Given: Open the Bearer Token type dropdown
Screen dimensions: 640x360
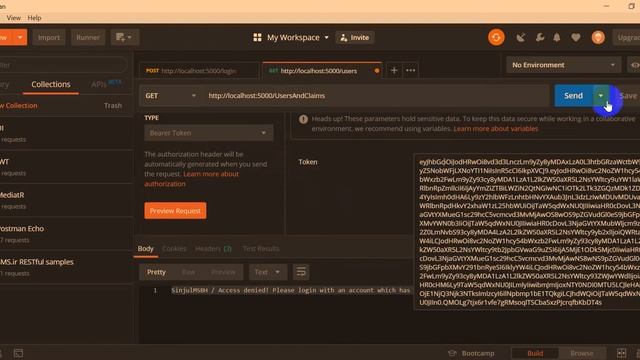Looking at the screenshot, I should tap(209, 133).
